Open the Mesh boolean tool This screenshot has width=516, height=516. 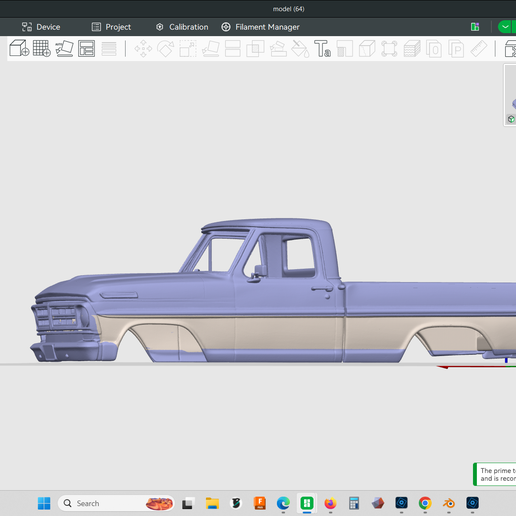(255, 49)
